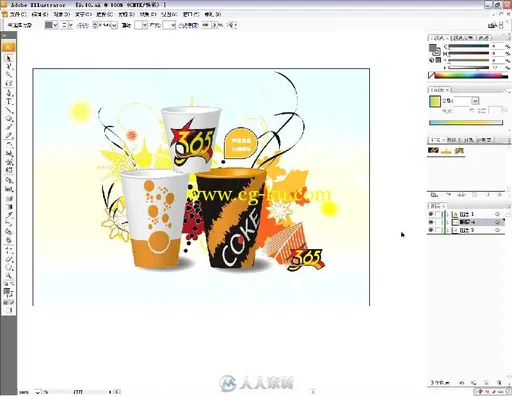Click the opacity input field in control bar
The width and height of the screenshot is (512, 396).
point(206,25)
